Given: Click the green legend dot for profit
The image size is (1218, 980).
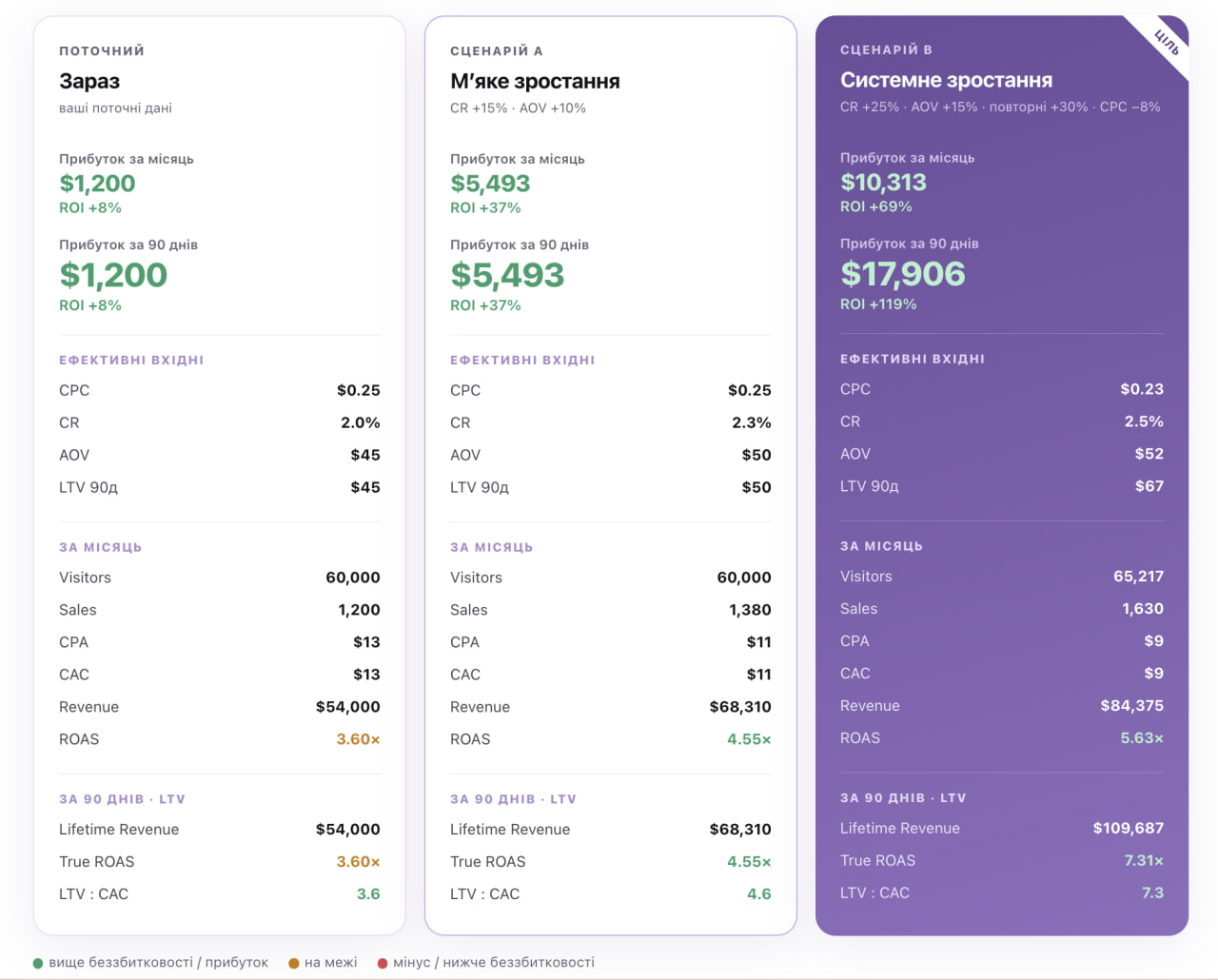Looking at the screenshot, I should [38, 963].
